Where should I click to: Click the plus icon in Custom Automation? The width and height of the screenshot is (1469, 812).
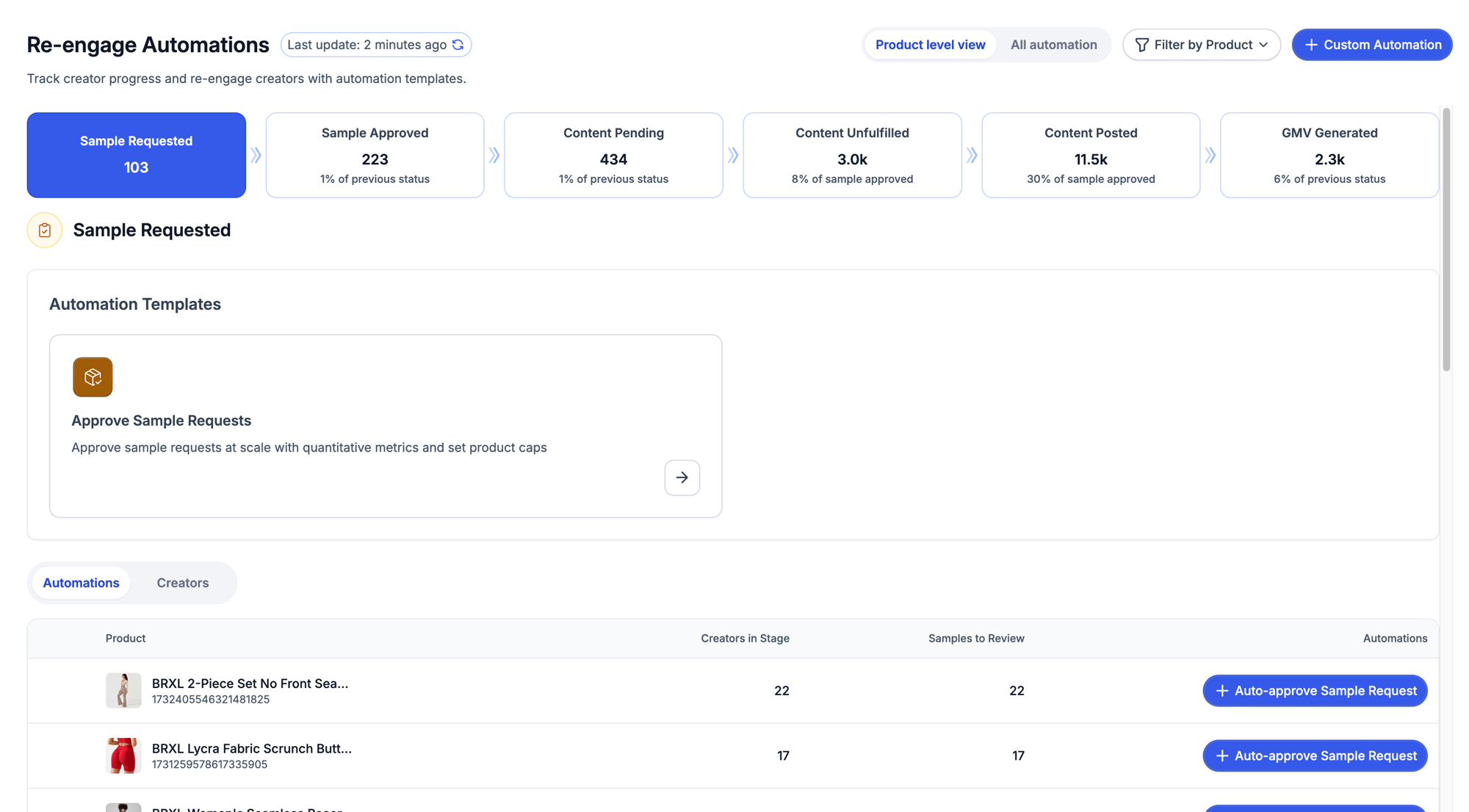[x=1311, y=45]
